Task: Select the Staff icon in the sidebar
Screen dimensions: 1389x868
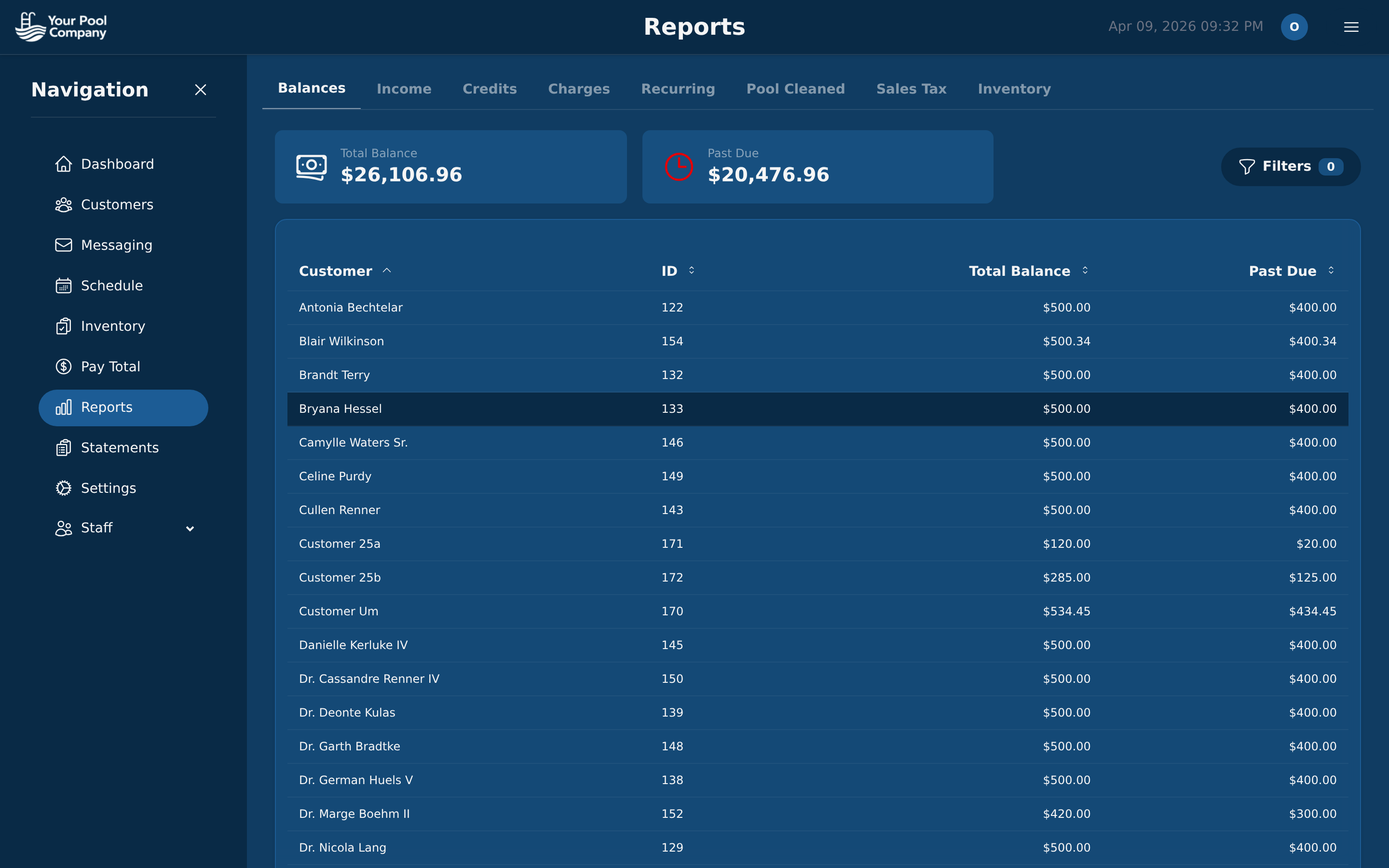Action: coord(64,528)
